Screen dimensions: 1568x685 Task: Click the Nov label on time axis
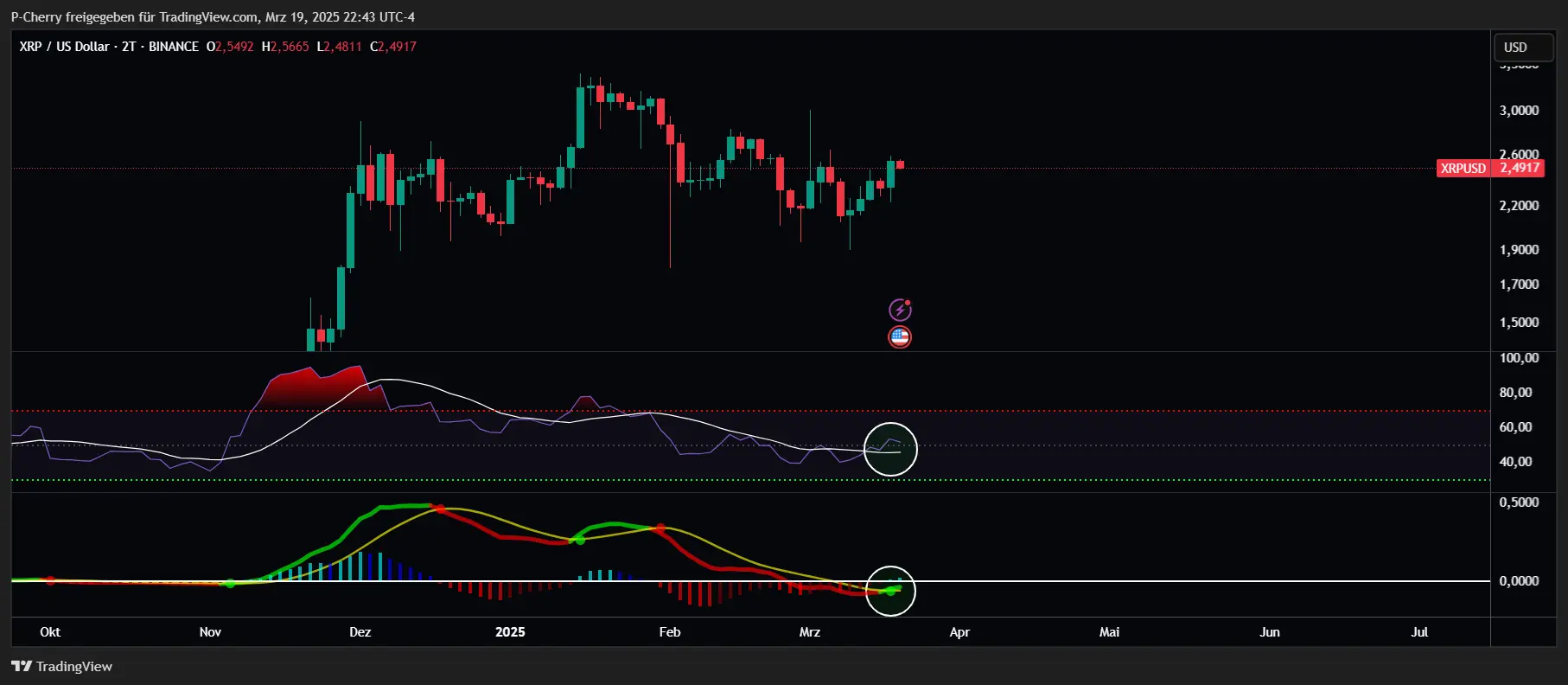click(210, 632)
